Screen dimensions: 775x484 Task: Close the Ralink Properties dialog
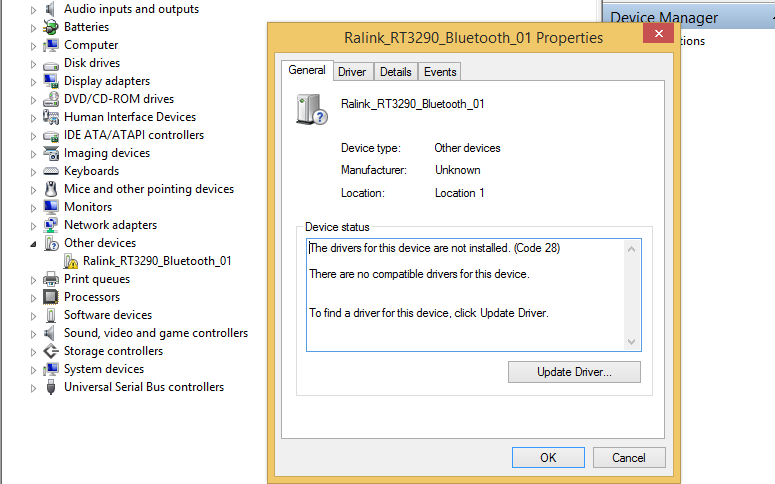pos(658,34)
